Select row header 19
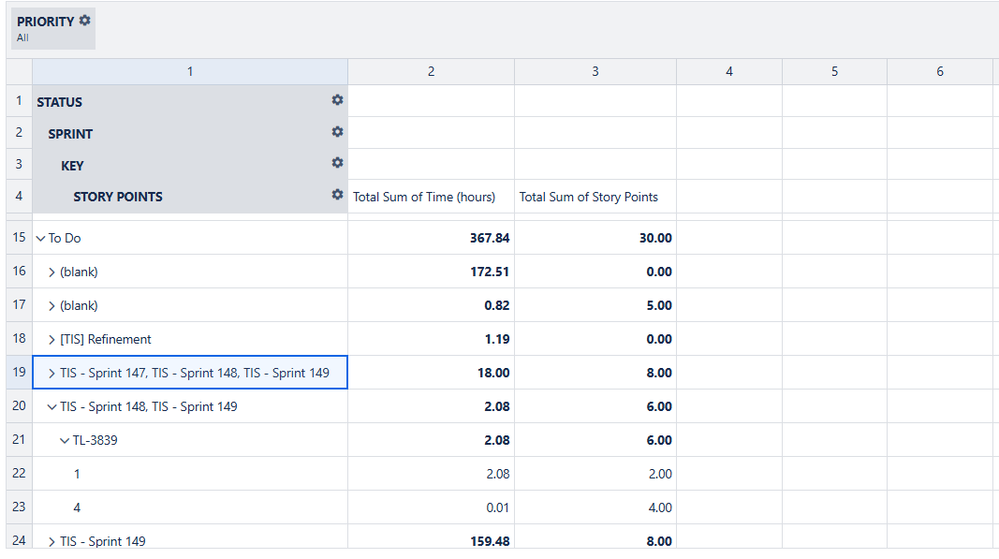Screen dimensions: 999x559 pos(19,372)
